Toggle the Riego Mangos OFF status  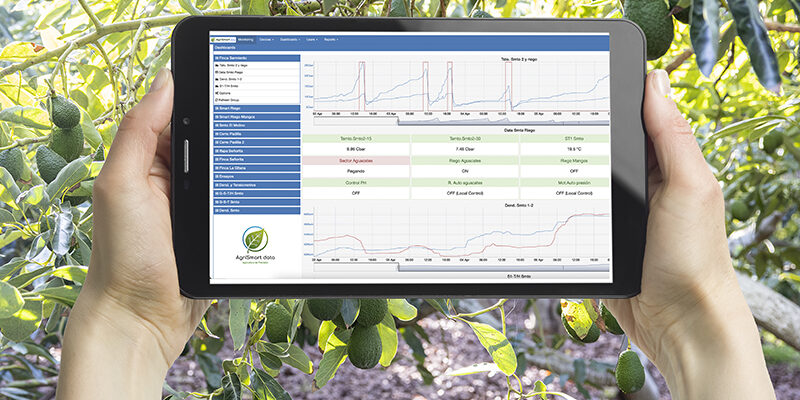click(564, 171)
